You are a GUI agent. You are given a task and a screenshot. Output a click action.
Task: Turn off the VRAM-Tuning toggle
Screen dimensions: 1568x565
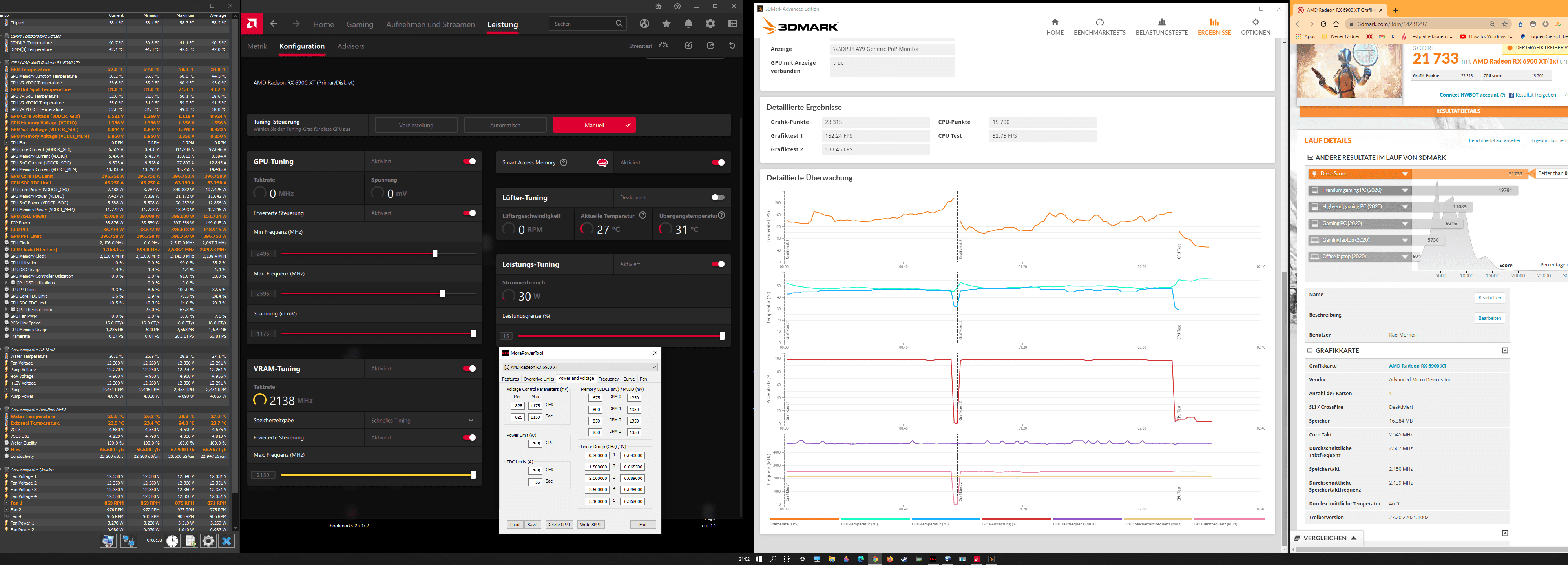469,368
